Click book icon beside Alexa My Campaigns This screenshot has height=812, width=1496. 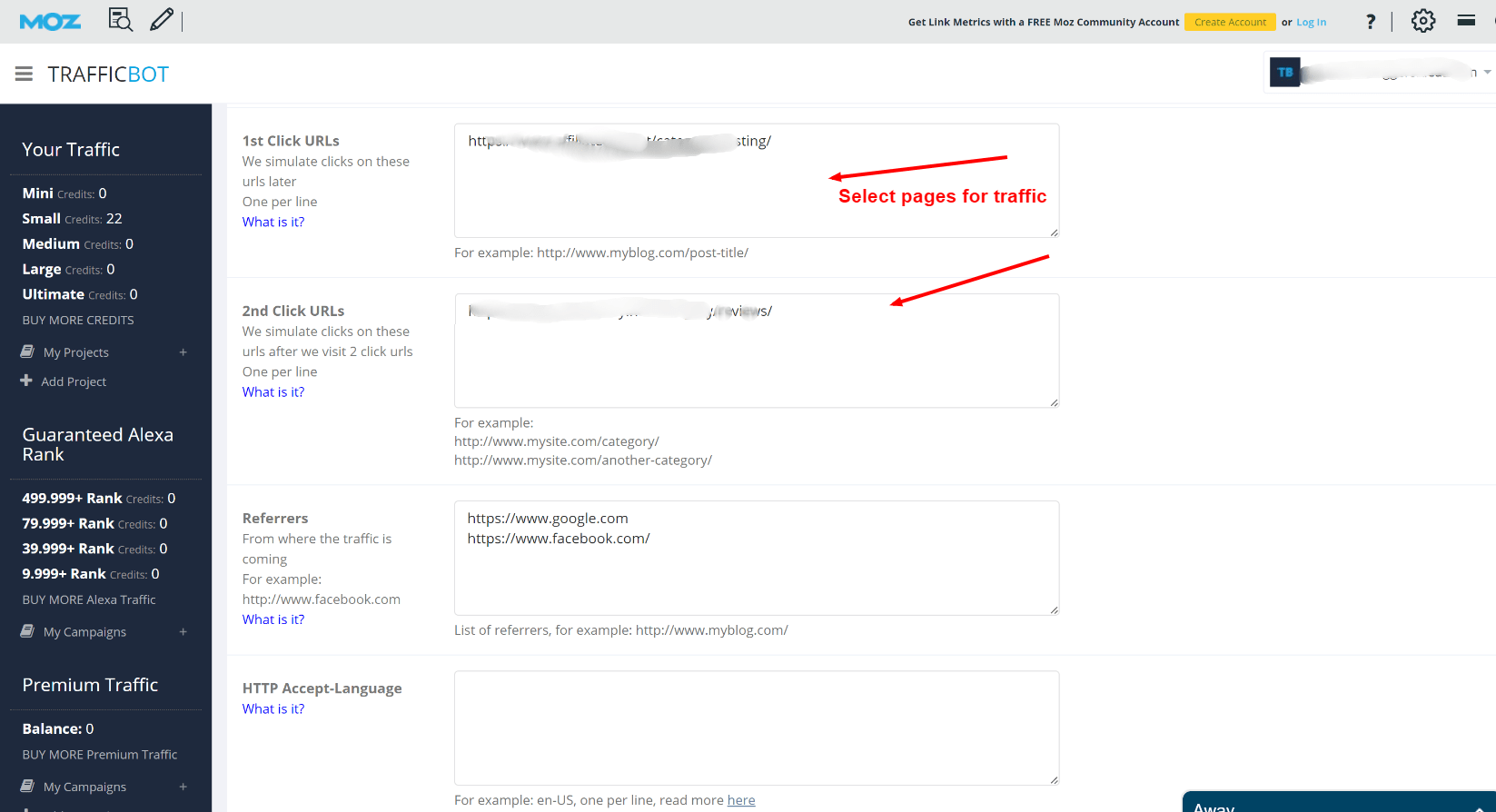[27, 631]
